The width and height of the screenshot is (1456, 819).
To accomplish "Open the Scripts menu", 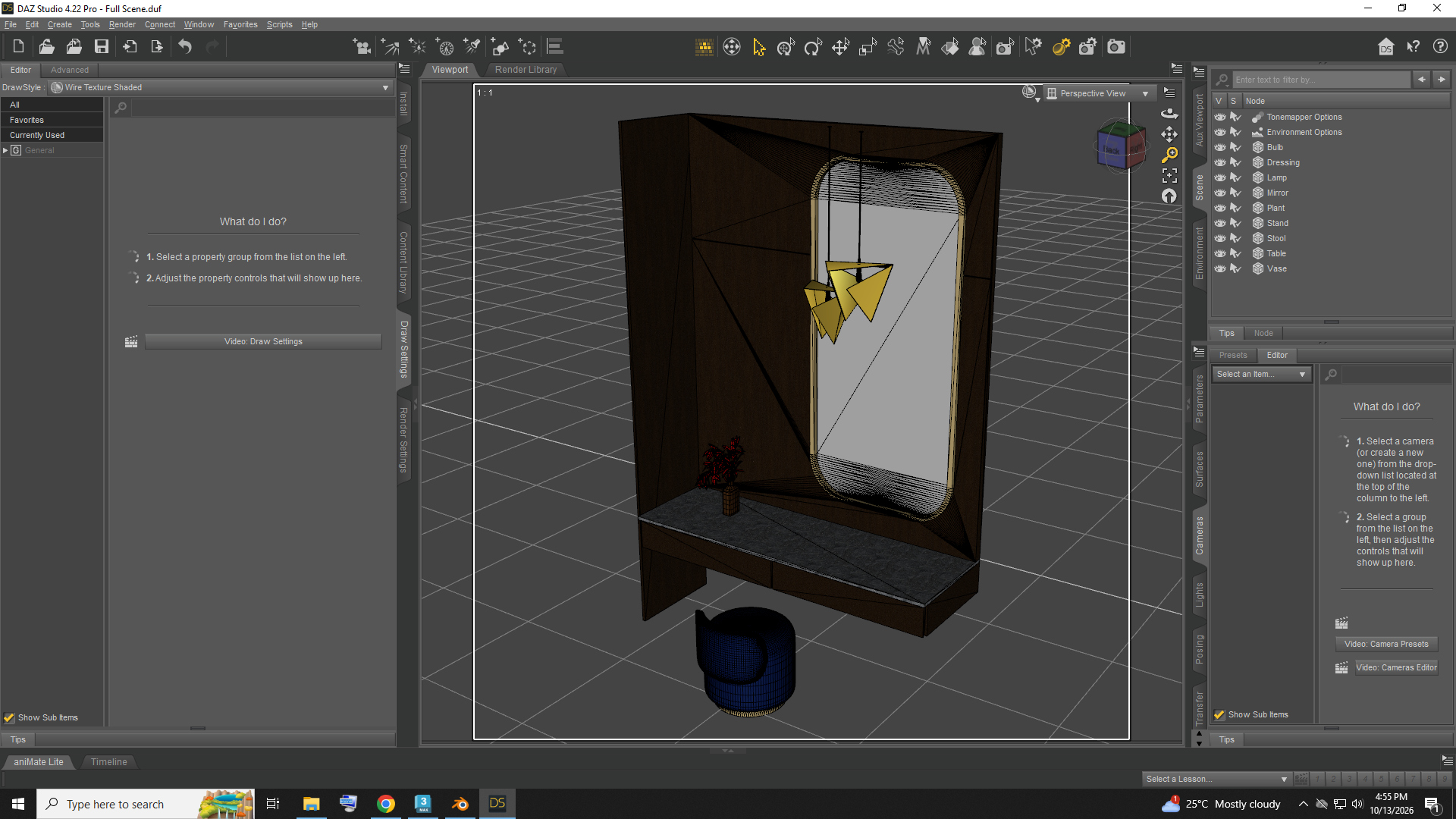I will (279, 24).
